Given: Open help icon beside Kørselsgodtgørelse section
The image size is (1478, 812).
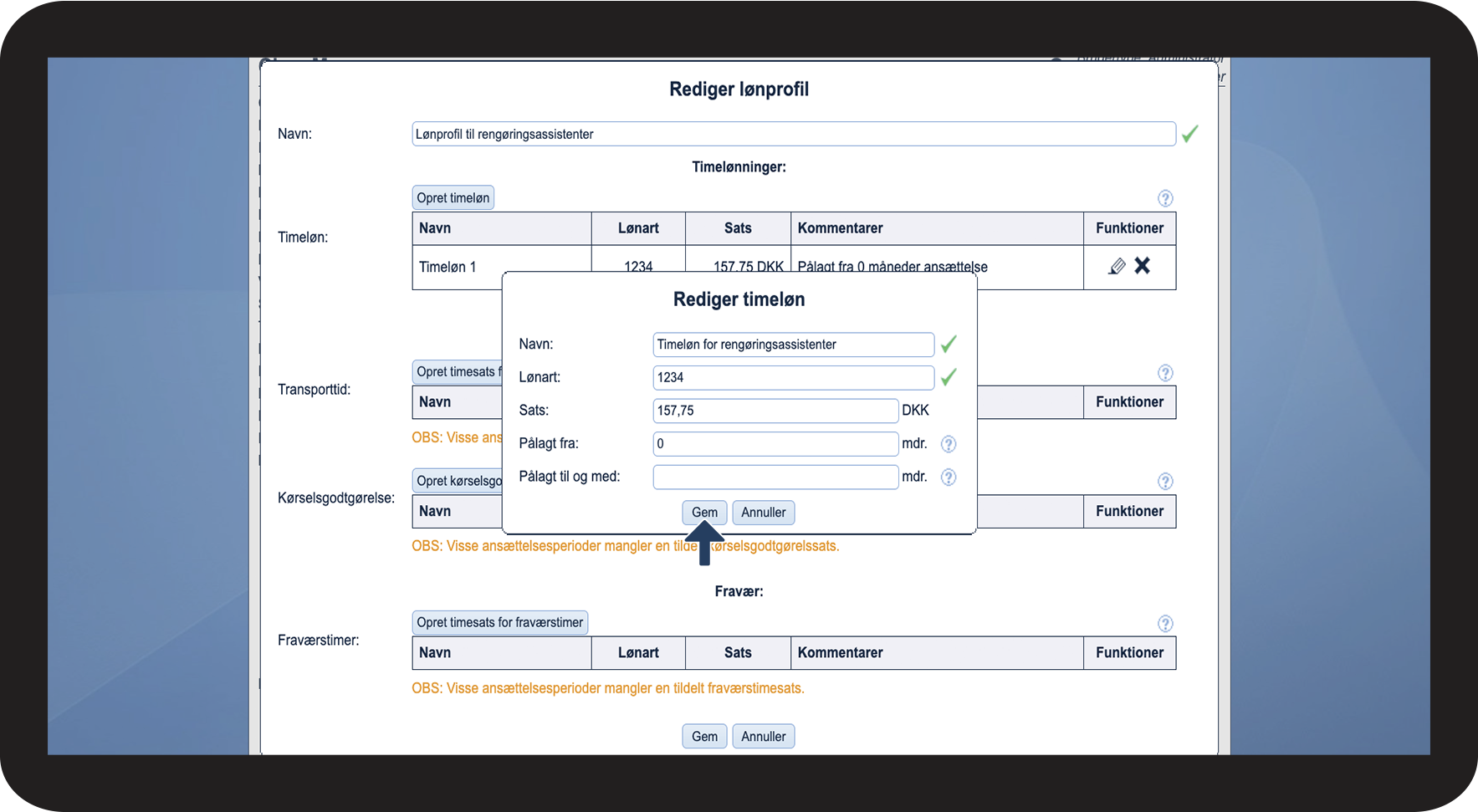Looking at the screenshot, I should 1164,481.
